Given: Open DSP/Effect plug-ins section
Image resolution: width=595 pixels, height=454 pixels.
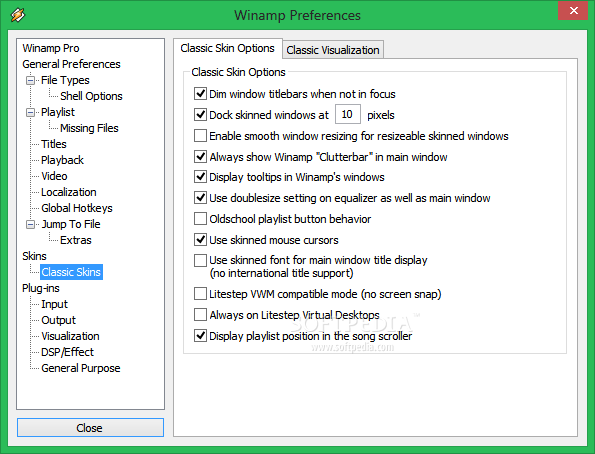Looking at the screenshot, I should coord(67,352).
